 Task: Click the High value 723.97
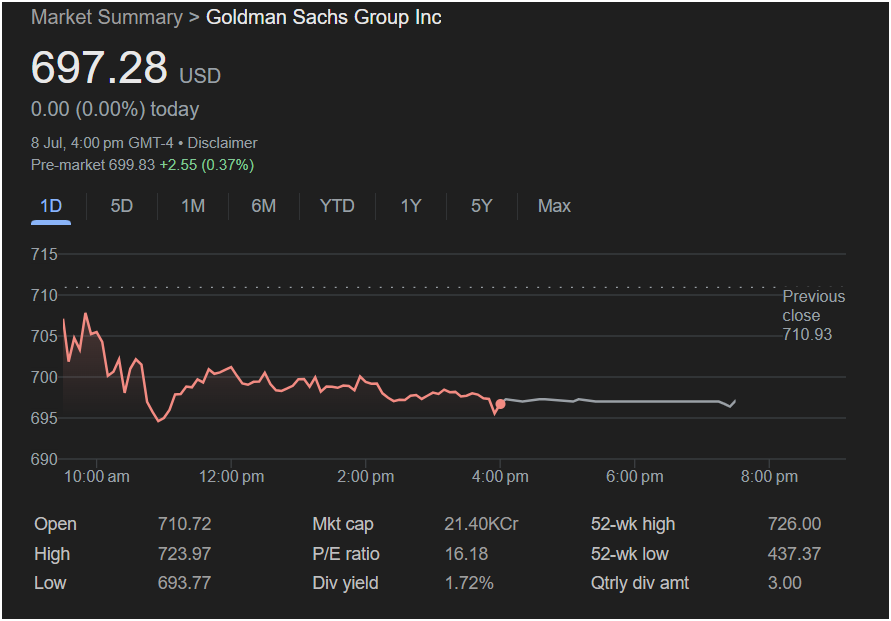(x=185, y=553)
